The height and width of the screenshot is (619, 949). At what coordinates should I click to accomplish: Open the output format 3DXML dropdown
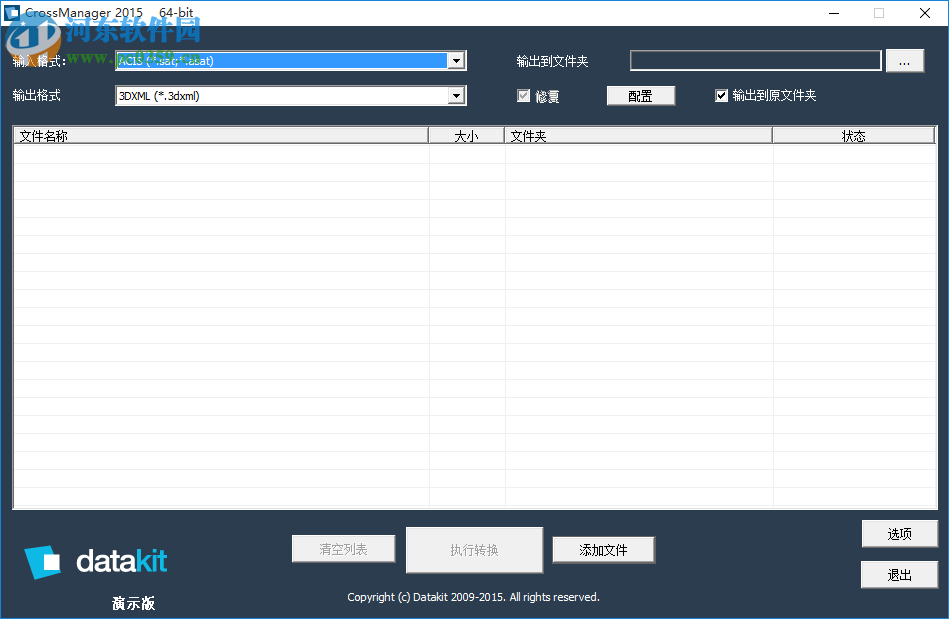click(291, 96)
